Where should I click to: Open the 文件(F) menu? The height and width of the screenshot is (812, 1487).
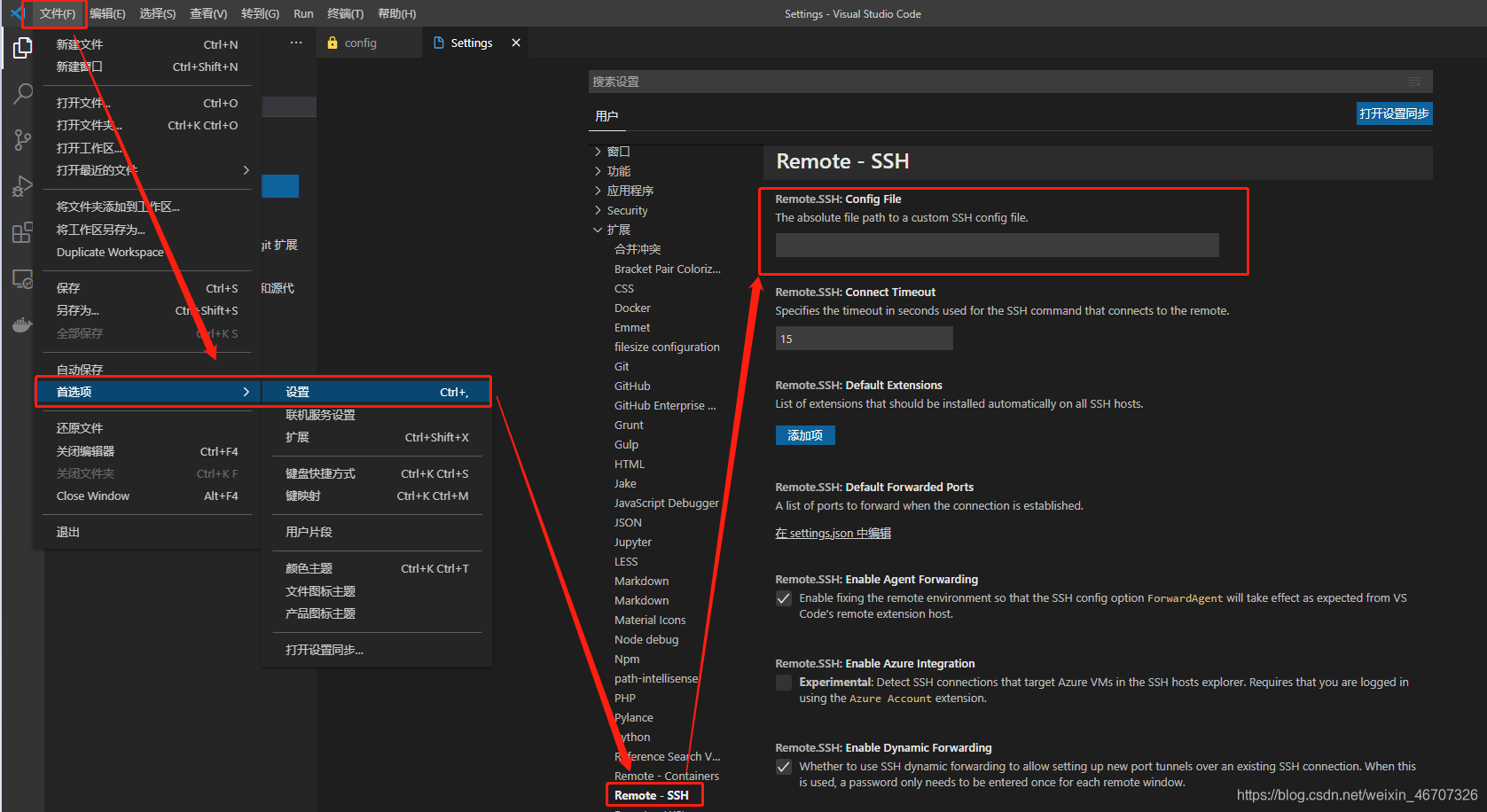click(57, 13)
